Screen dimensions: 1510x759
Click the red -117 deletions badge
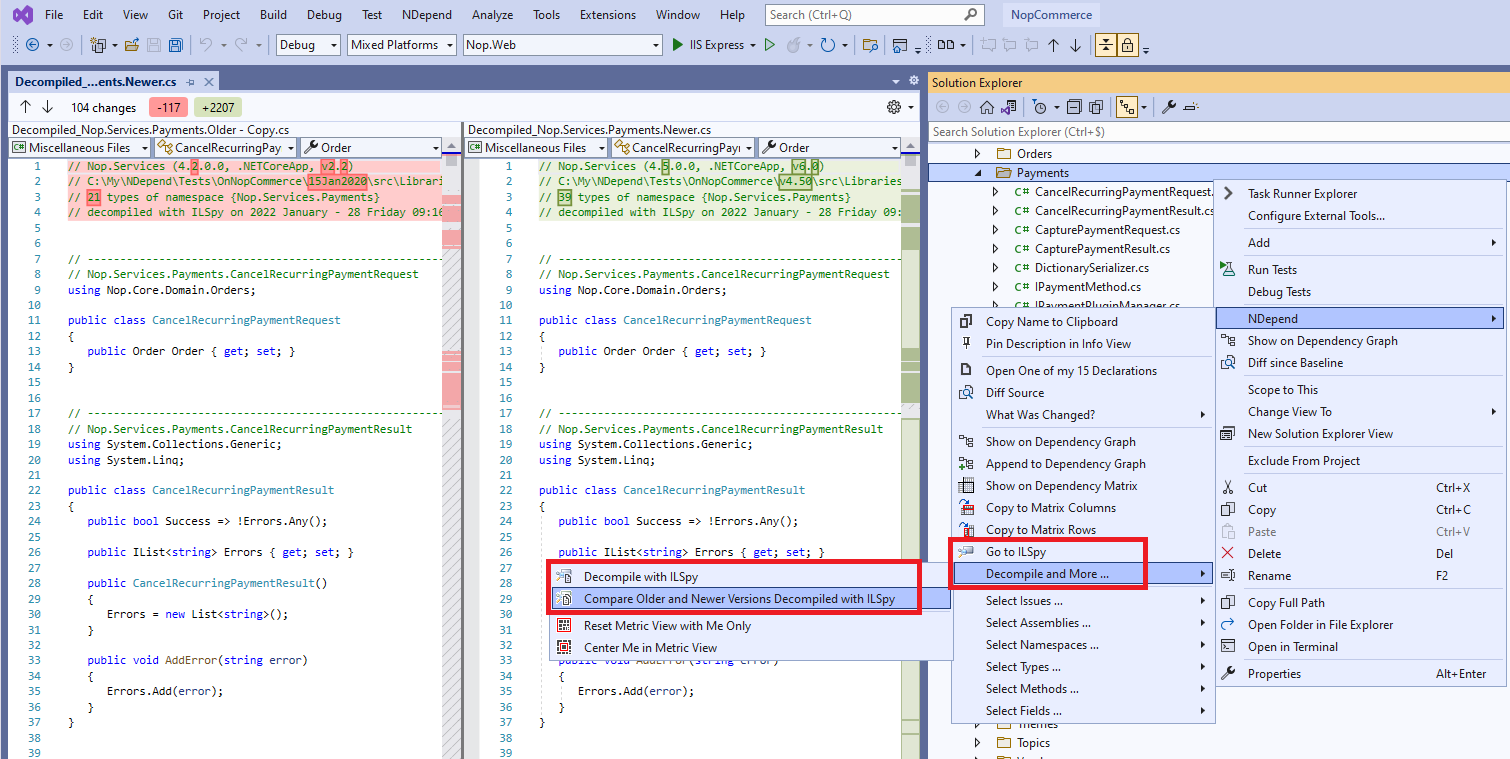[x=168, y=107]
